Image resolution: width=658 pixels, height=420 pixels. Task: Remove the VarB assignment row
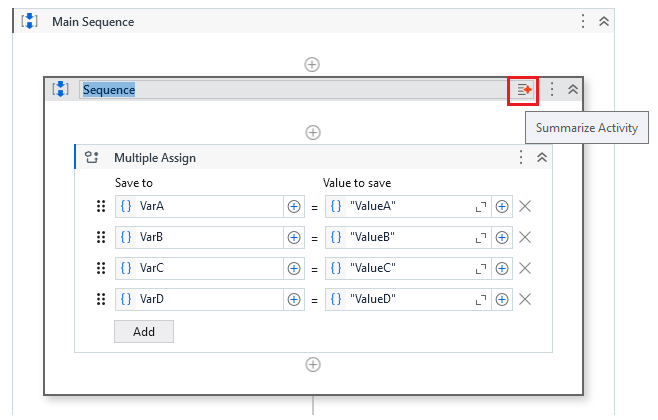tap(525, 237)
